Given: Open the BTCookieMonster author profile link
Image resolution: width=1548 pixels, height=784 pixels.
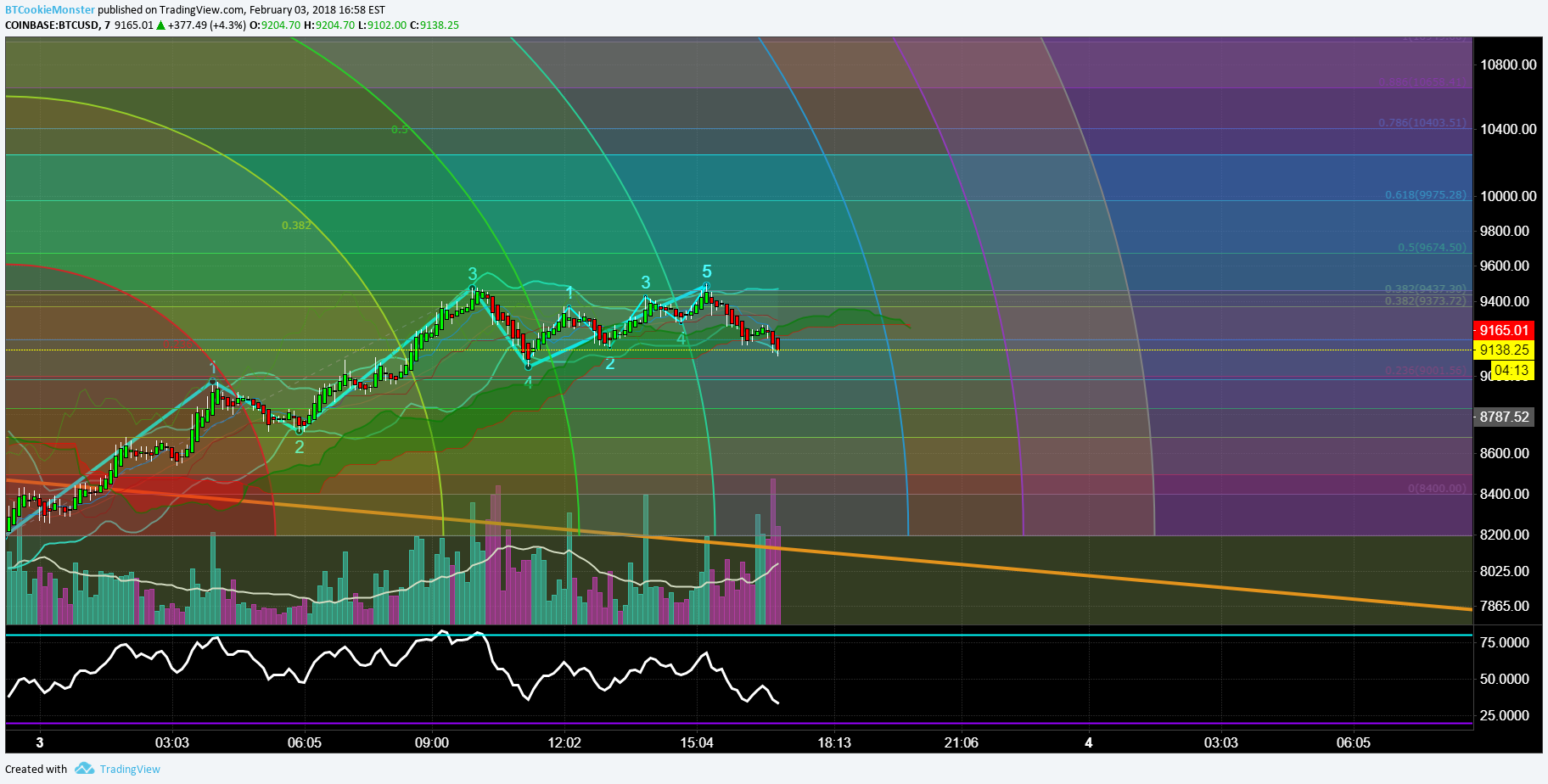Looking at the screenshot, I should (x=50, y=9).
